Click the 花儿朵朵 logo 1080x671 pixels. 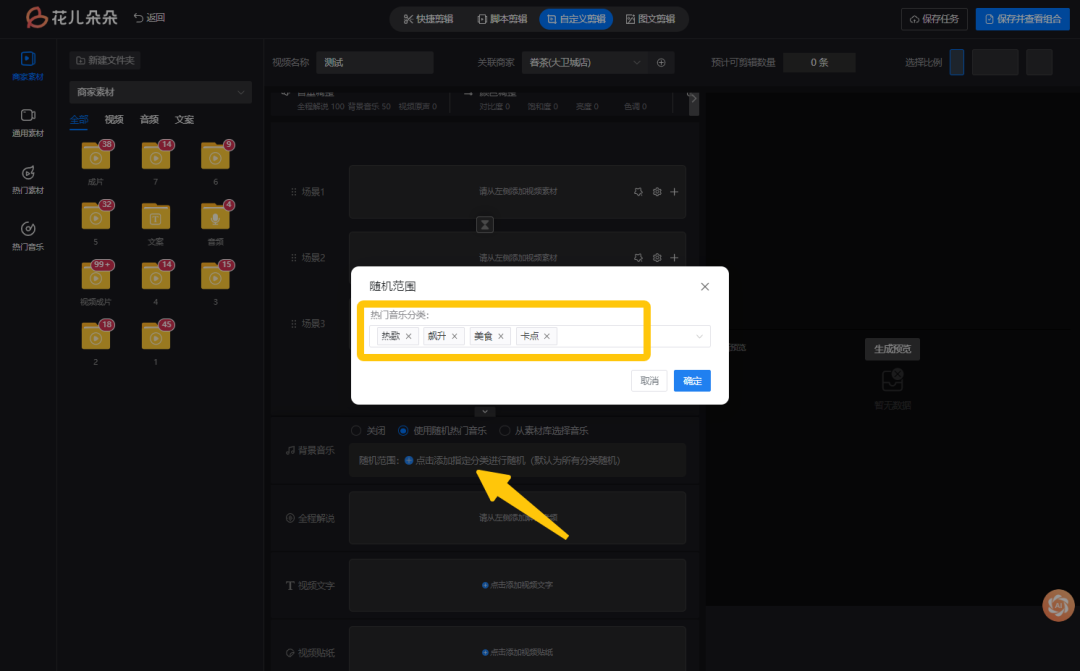click(x=72, y=18)
